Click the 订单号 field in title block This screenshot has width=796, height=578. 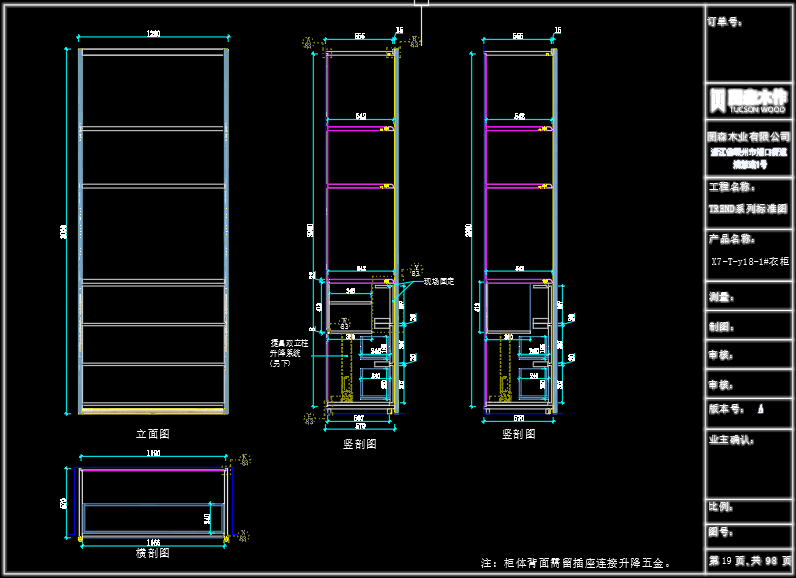pos(725,21)
